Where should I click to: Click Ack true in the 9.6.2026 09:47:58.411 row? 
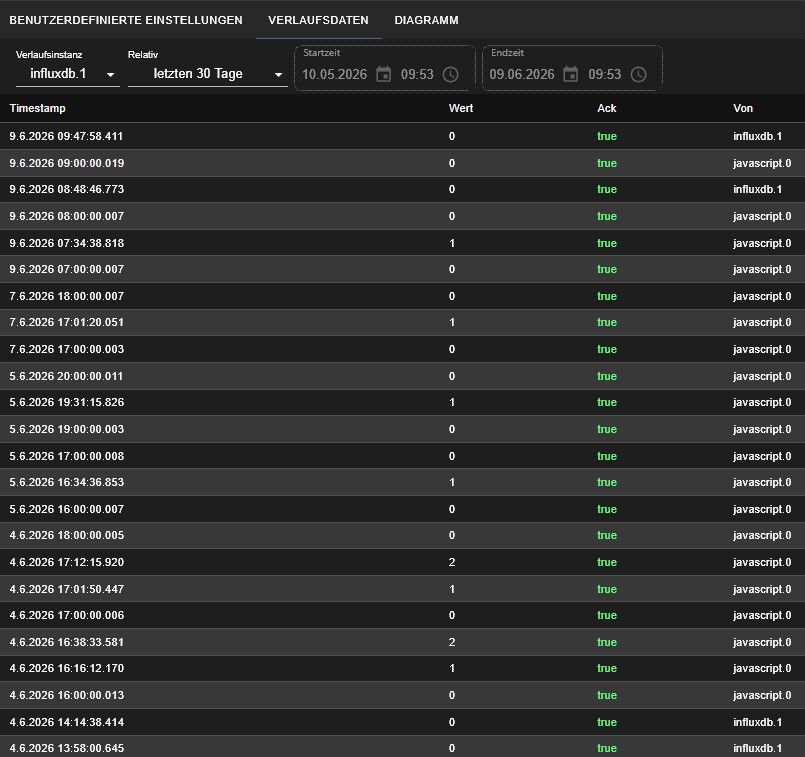(607, 136)
